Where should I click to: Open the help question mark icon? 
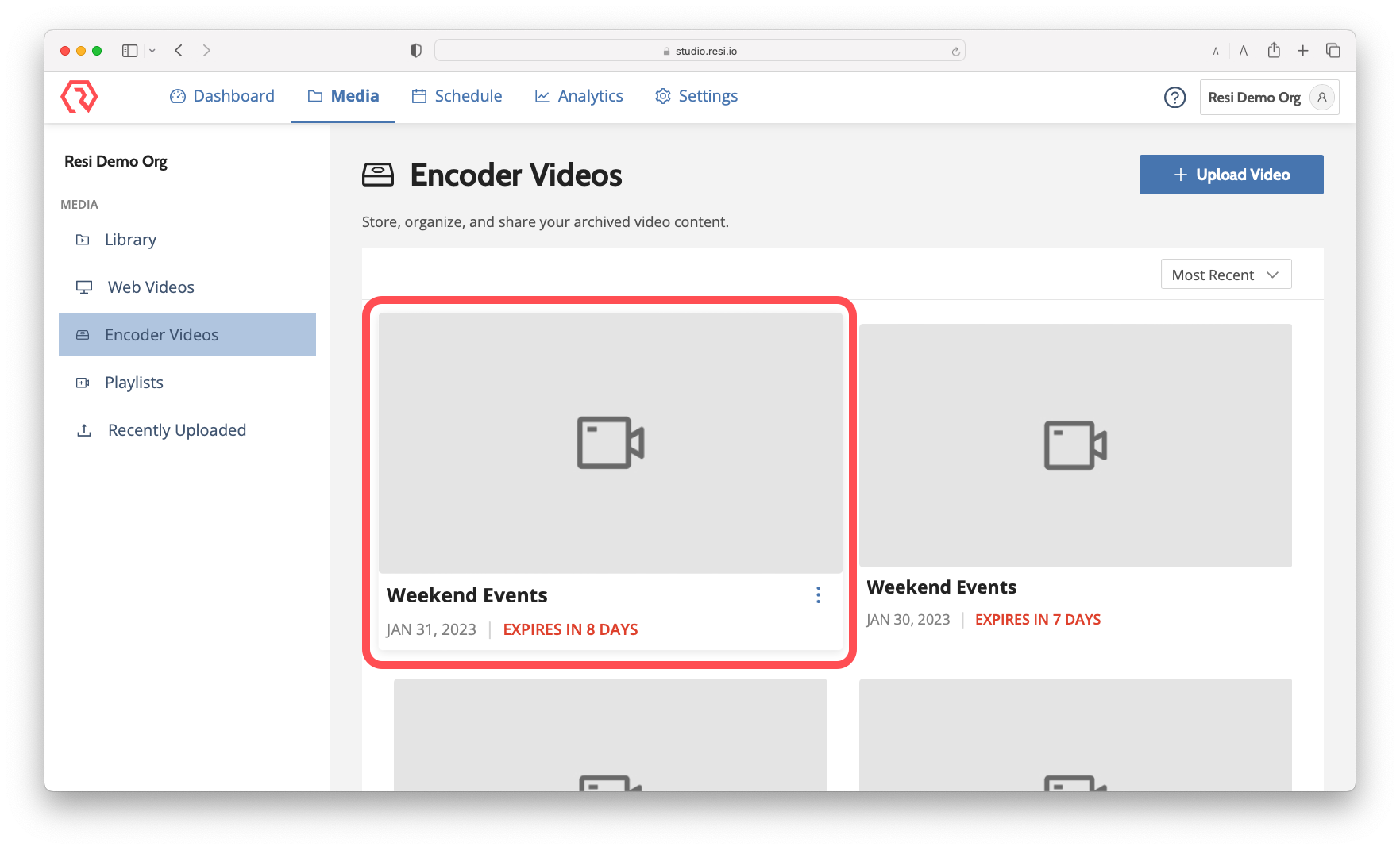point(1174,98)
